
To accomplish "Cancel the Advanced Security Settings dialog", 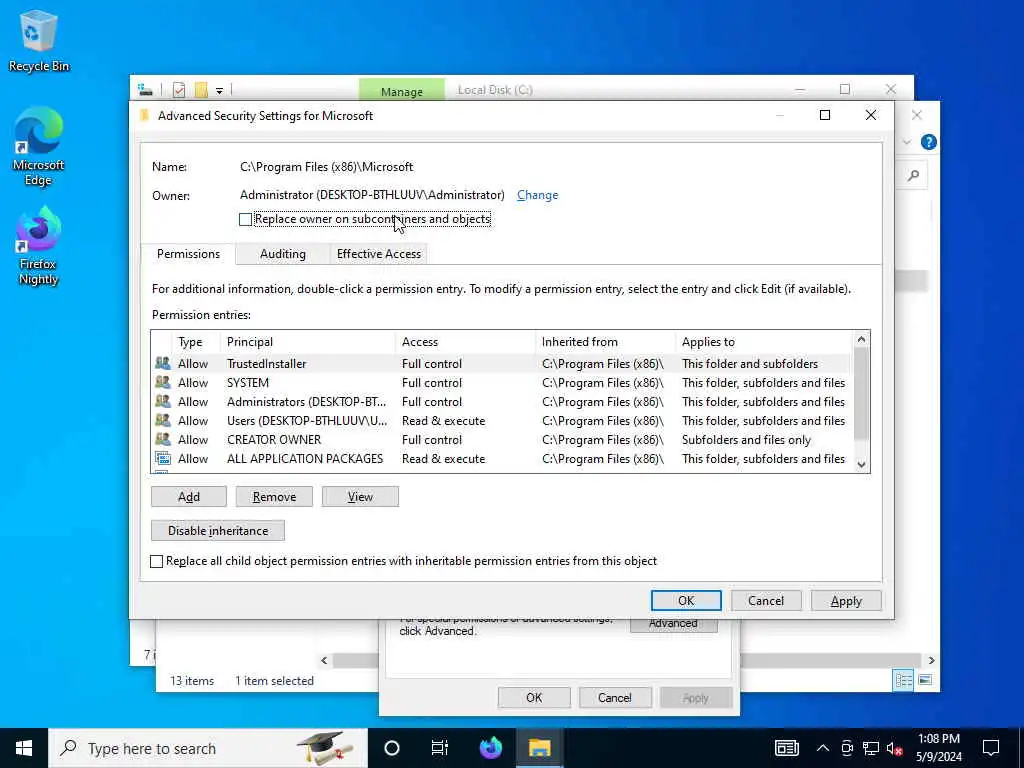I will coord(765,600).
